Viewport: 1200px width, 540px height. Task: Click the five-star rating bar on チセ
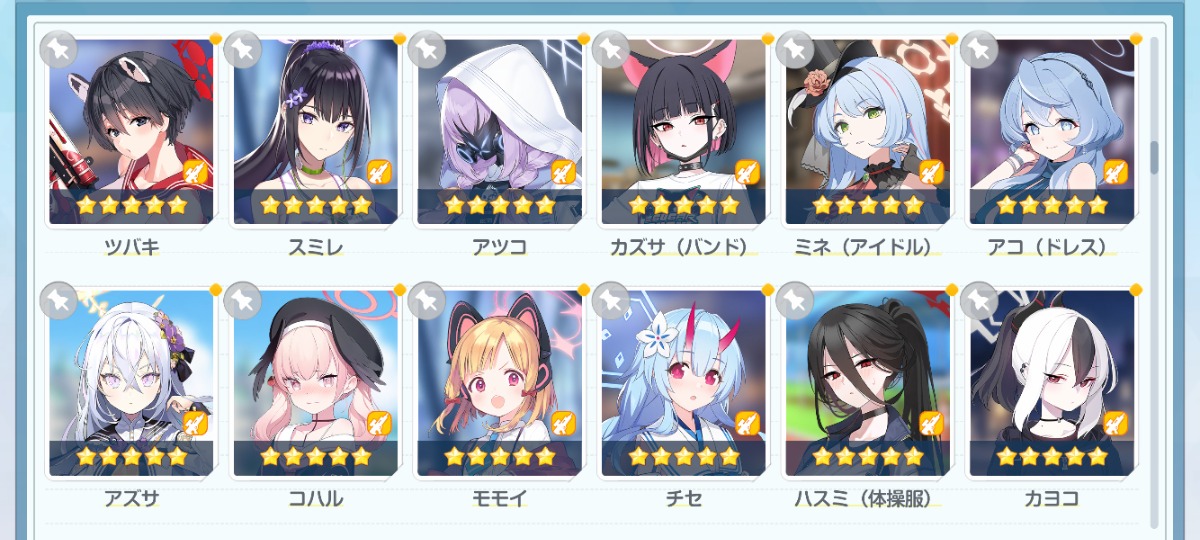tap(683, 457)
